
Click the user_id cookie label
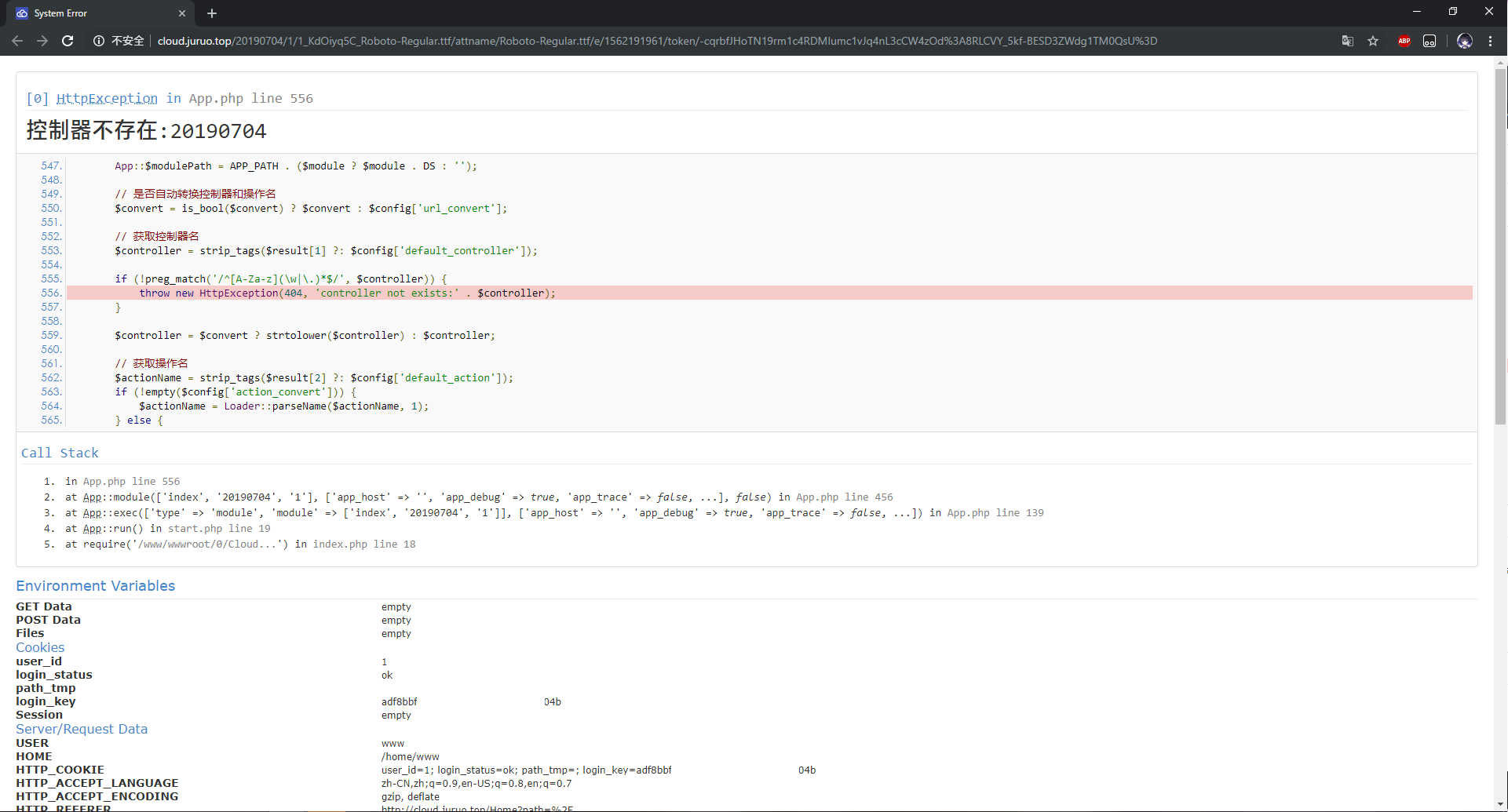pos(38,661)
